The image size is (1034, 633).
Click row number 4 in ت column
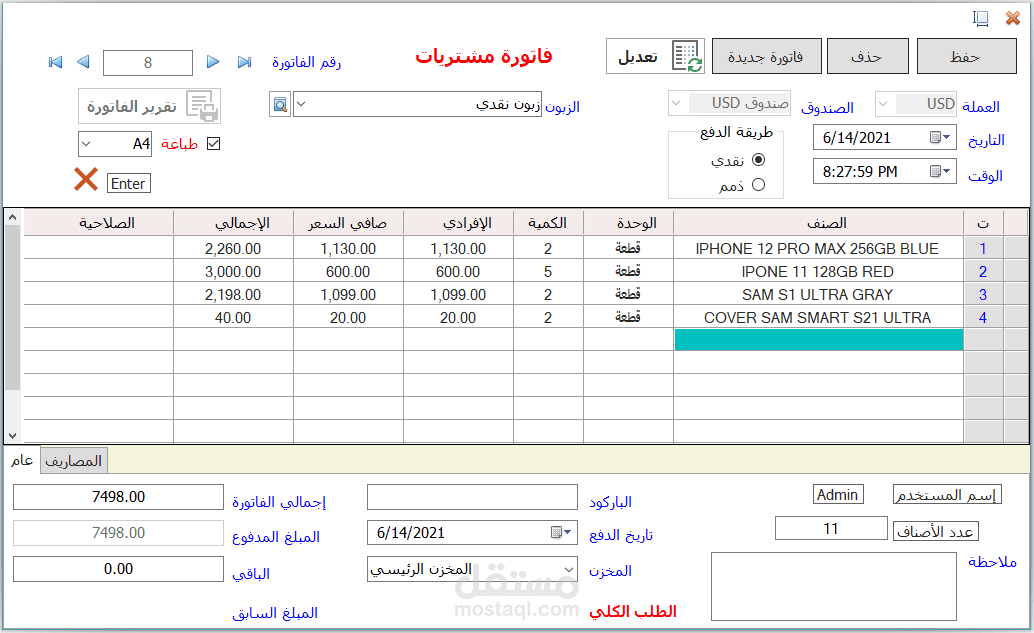pos(983,318)
